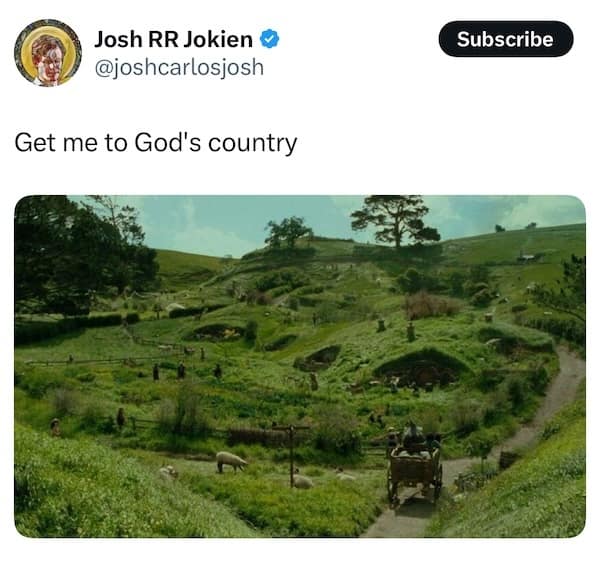Visit the @joshcarlosjosh handle link
This screenshot has height=561, width=600.
[x=179, y=68]
